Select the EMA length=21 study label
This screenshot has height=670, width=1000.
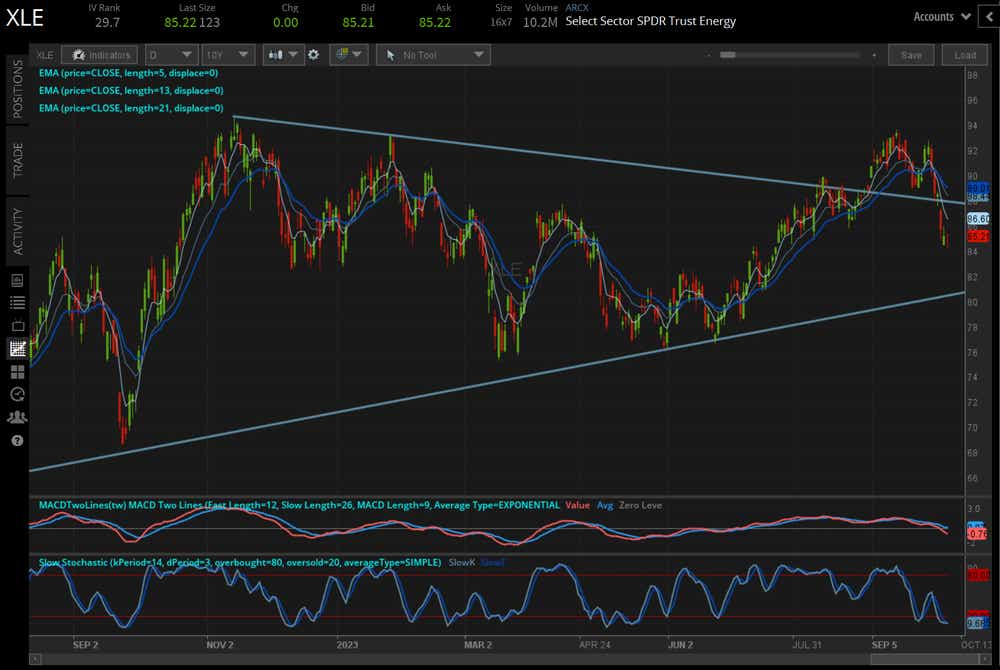pyautogui.click(x=131, y=108)
